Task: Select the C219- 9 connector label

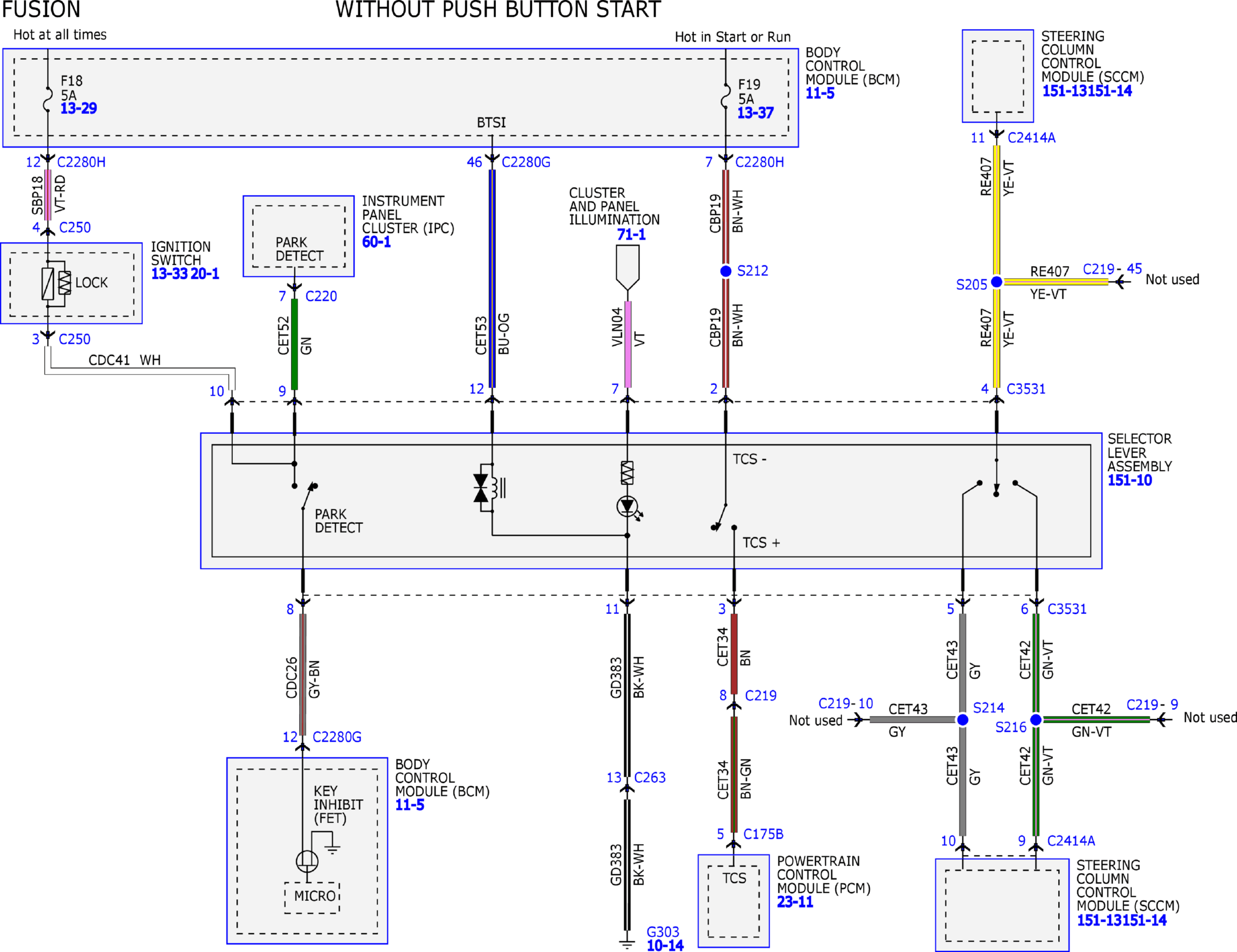Action: point(1152,705)
